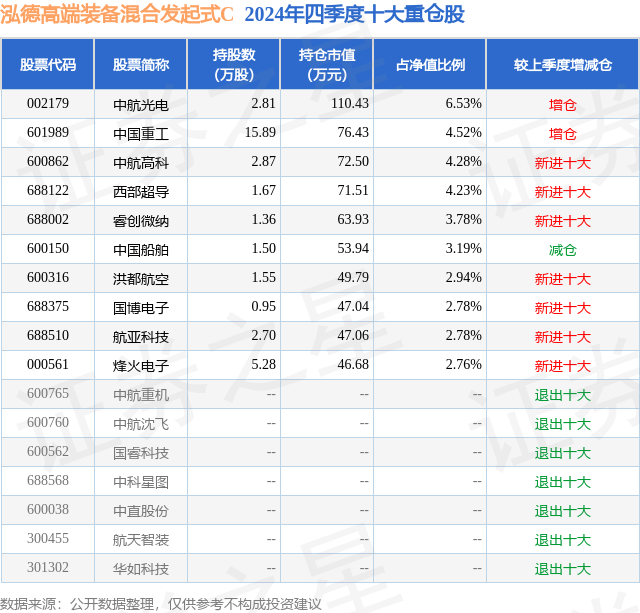
Task: Select stock name 中国船舶
Action: pos(141,250)
